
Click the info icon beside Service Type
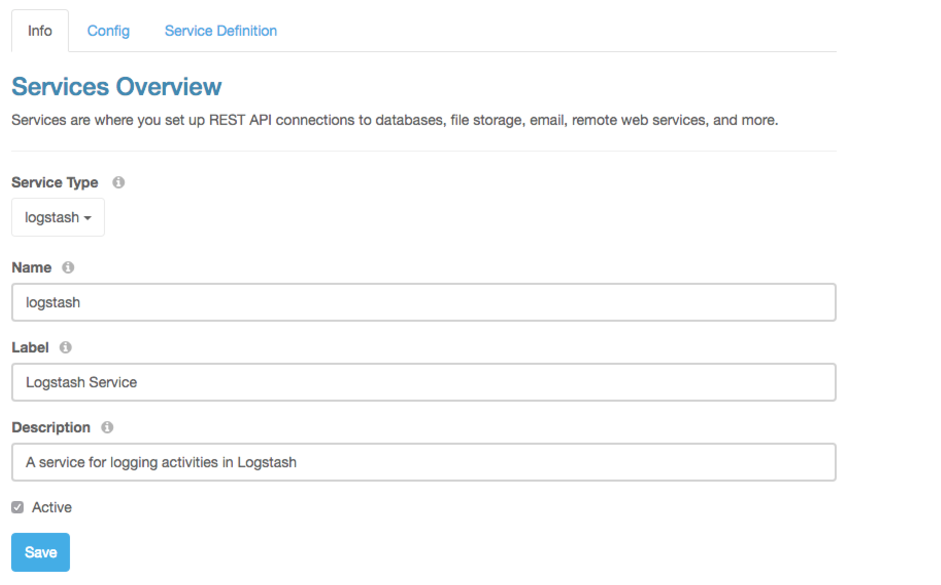coord(117,182)
